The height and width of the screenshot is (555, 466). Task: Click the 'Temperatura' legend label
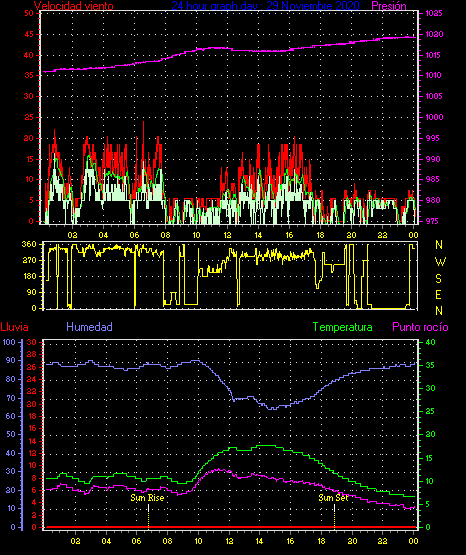coord(343,327)
